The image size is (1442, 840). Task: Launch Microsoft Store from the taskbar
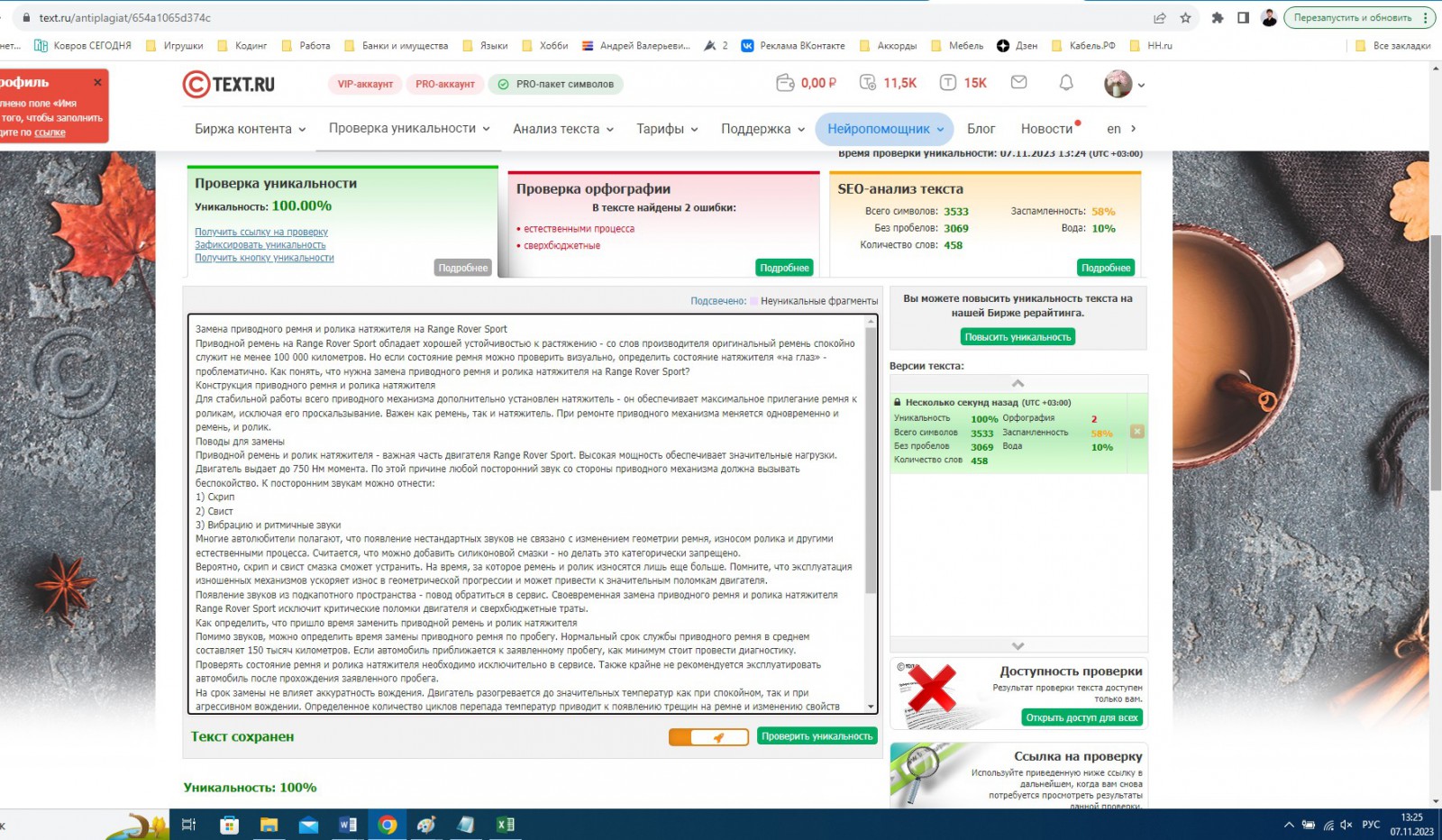(229, 825)
